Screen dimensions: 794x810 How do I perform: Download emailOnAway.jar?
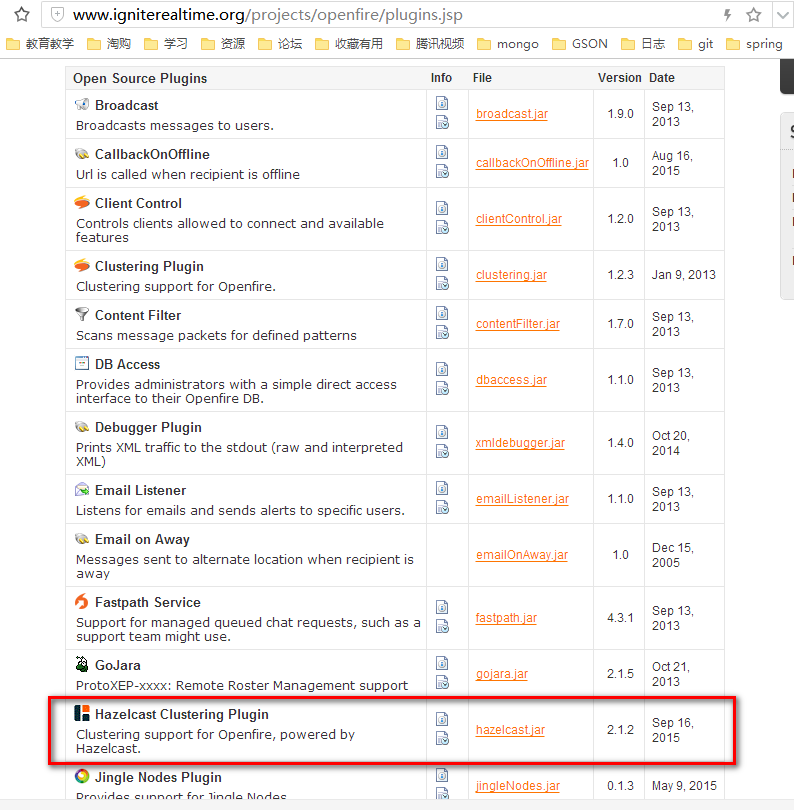[x=522, y=555]
